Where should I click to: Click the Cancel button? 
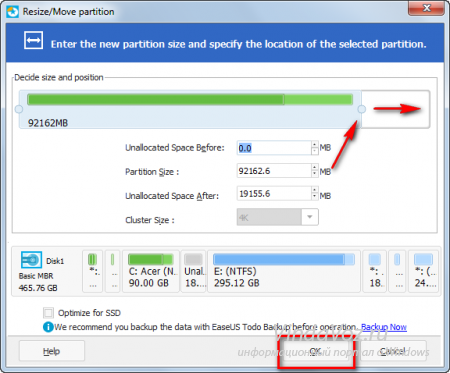(x=392, y=351)
